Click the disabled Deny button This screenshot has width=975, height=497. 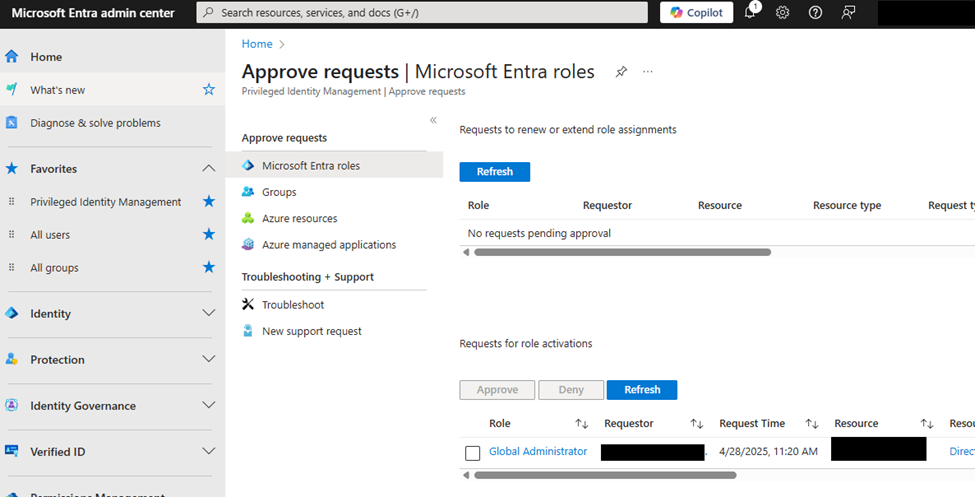point(571,389)
